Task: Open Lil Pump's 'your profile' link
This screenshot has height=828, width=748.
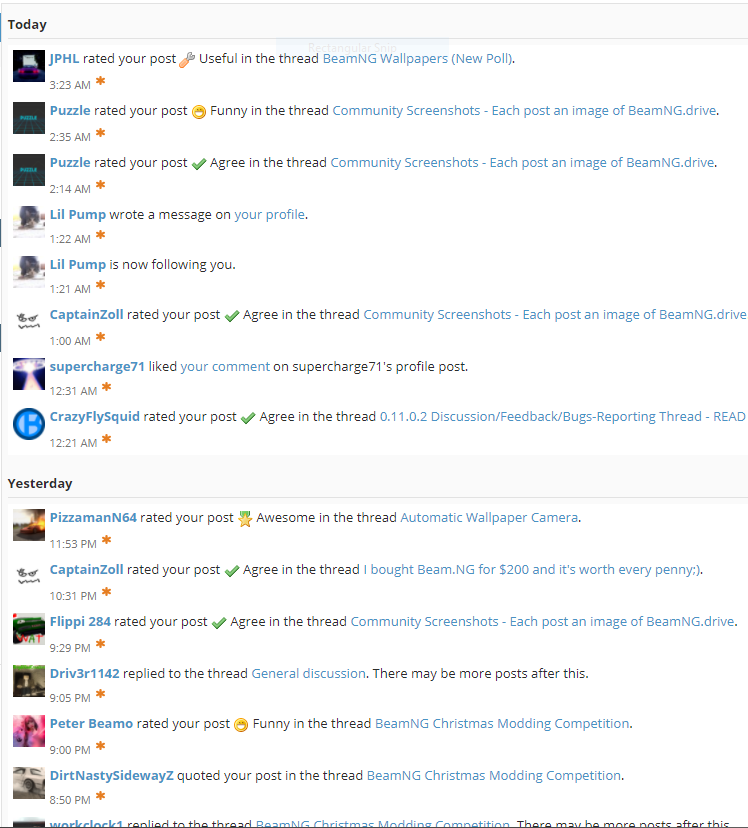Action: tap(269, 215)
